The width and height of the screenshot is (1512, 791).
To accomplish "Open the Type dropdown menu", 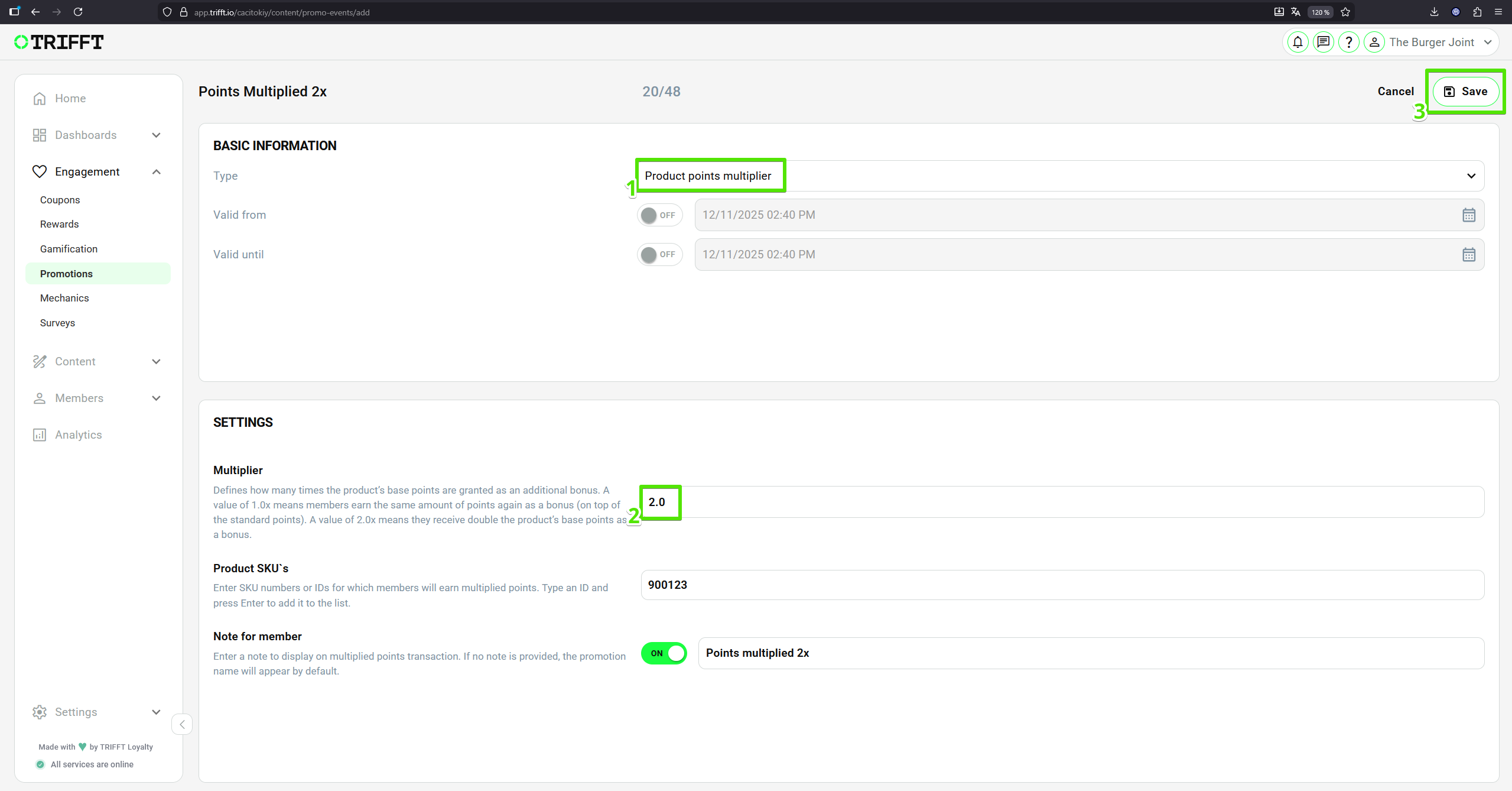I will pyautogui.click(x=1059, y=176).
